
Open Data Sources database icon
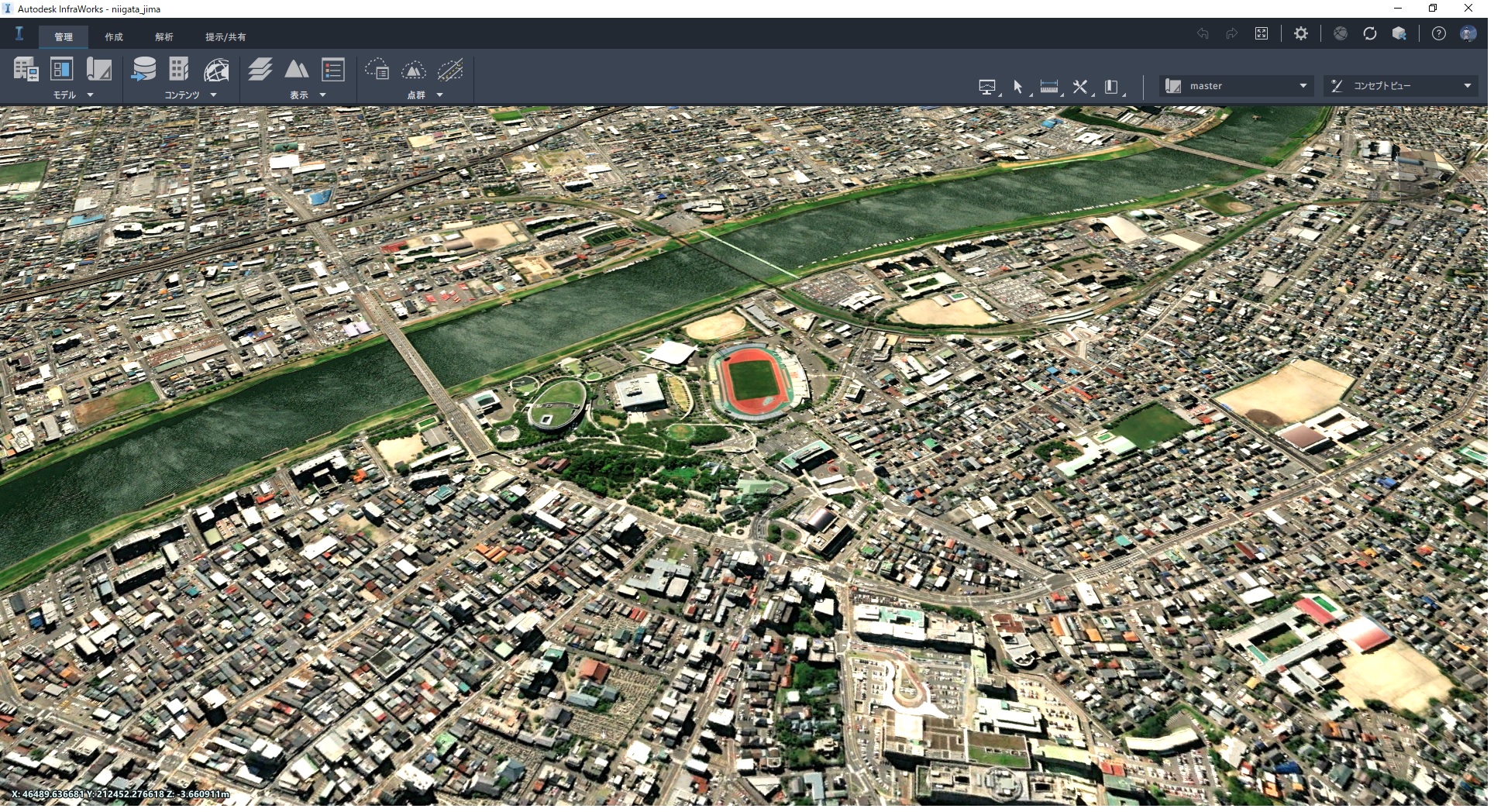click(x=143, y=70)
